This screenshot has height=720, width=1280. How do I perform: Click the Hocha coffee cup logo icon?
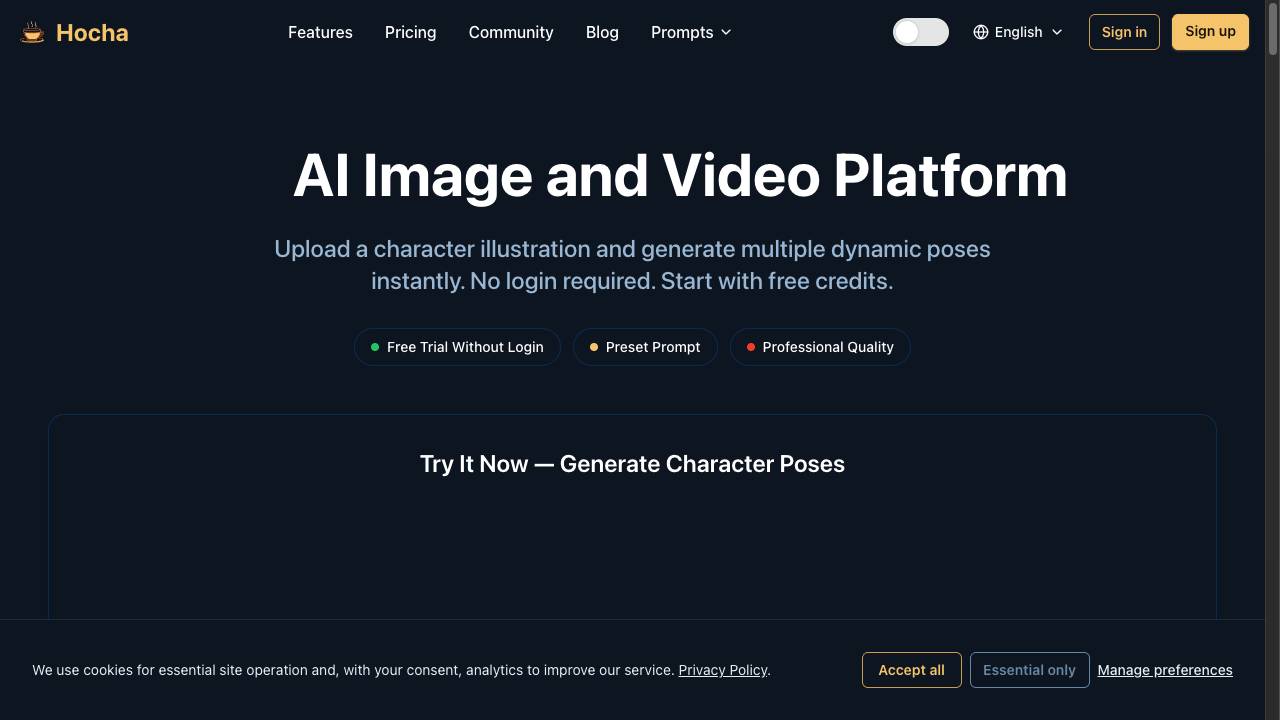click(33, 32)
